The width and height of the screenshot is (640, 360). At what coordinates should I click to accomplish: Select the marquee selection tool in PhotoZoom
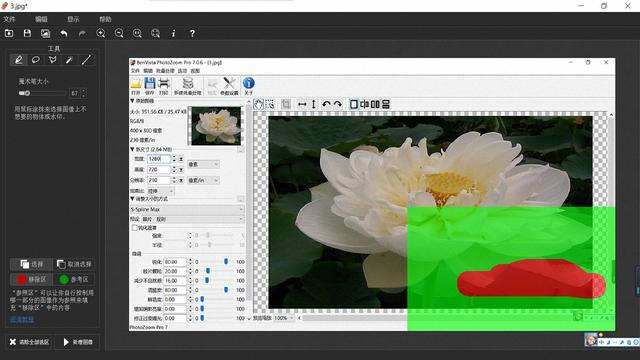point(270,104)
